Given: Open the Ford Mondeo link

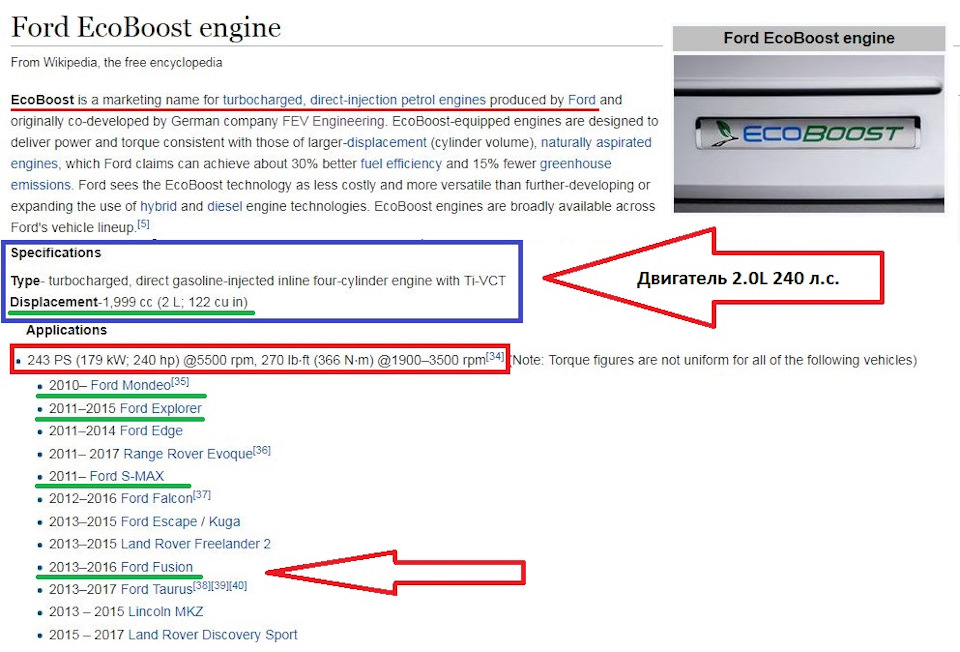Looking at the screenshot, I should tap(130, 386).
